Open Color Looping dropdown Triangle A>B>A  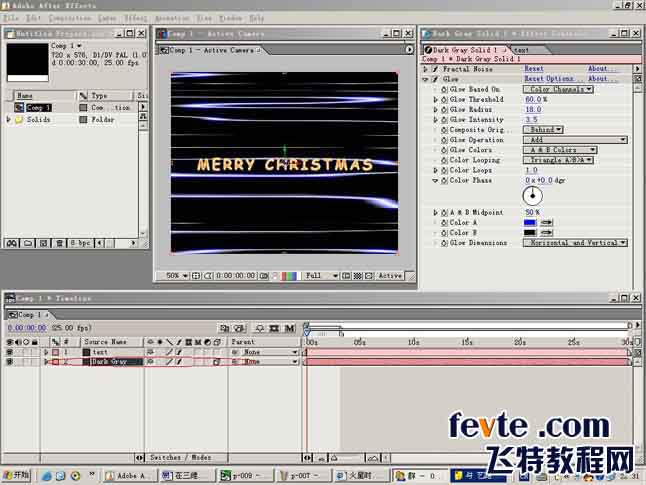pos(558,160)
